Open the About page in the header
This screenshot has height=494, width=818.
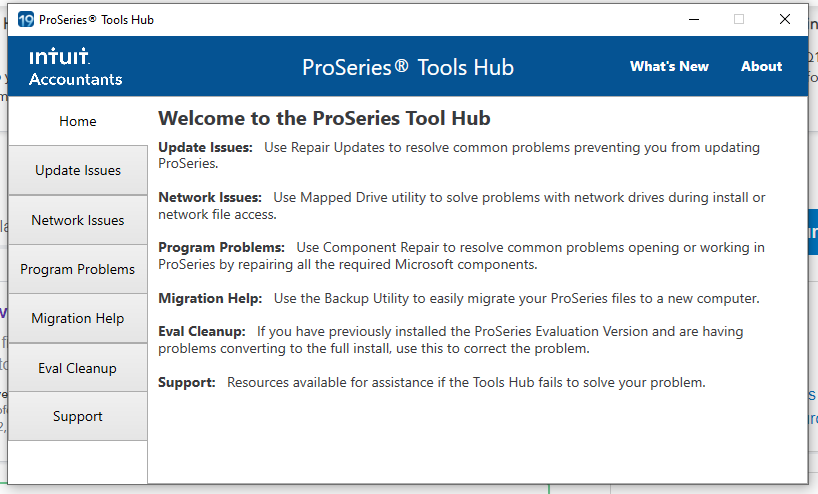761,67
